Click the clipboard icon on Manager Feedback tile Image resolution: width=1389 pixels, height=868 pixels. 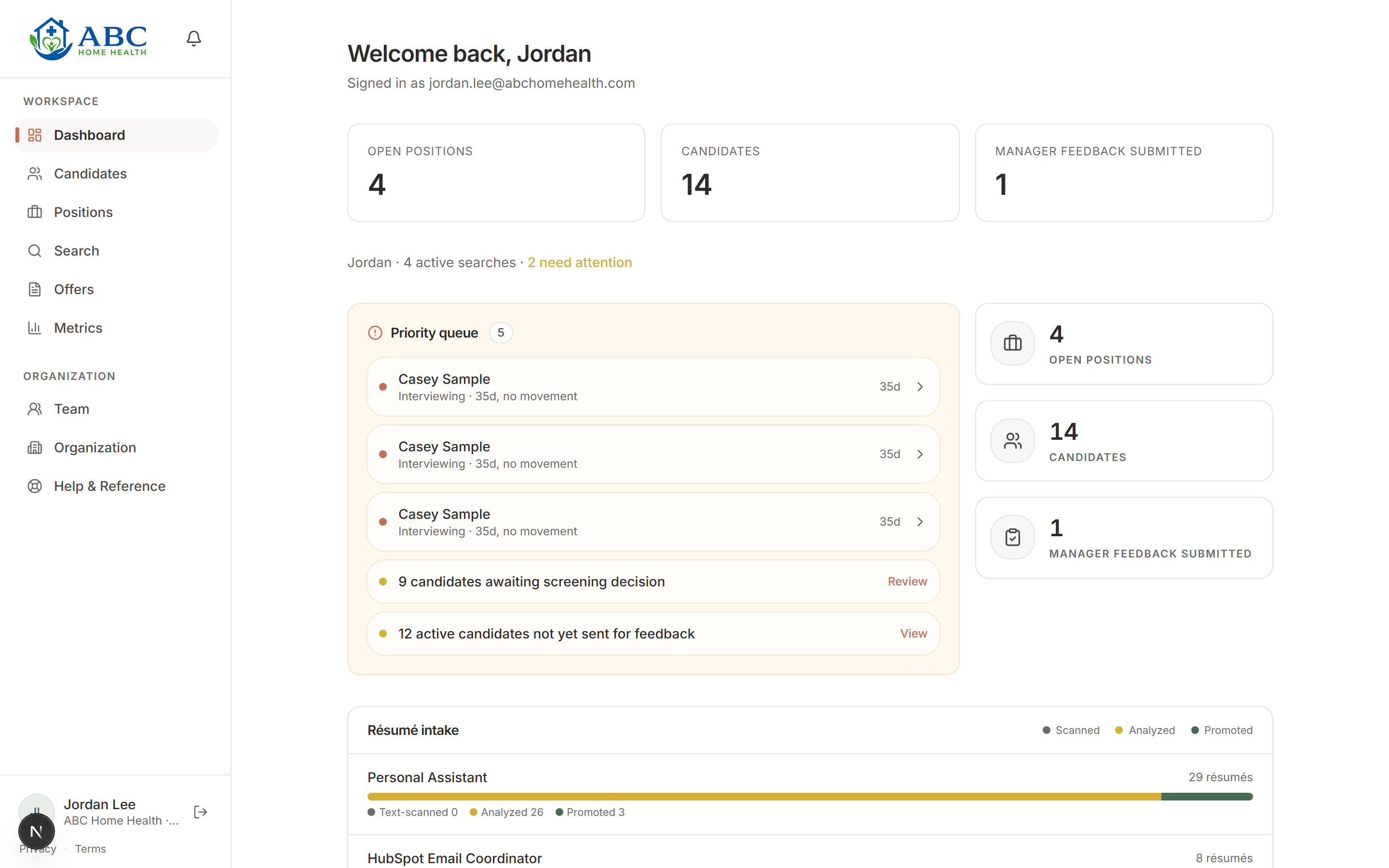click(x=1012, y=537)
